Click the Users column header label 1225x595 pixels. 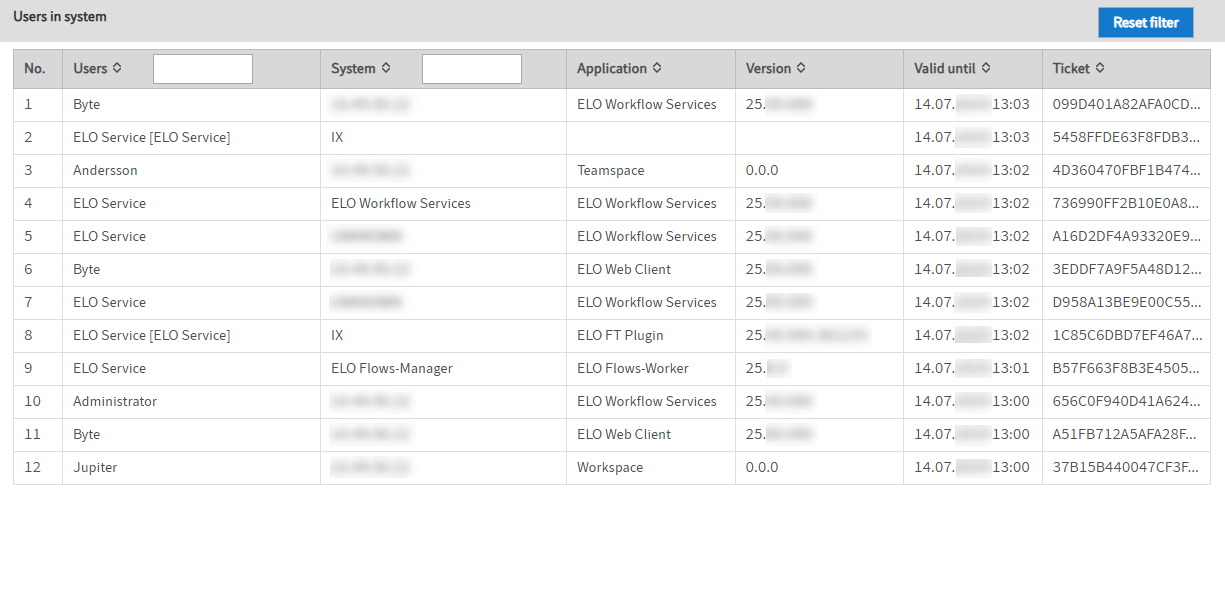coord(90,69)
